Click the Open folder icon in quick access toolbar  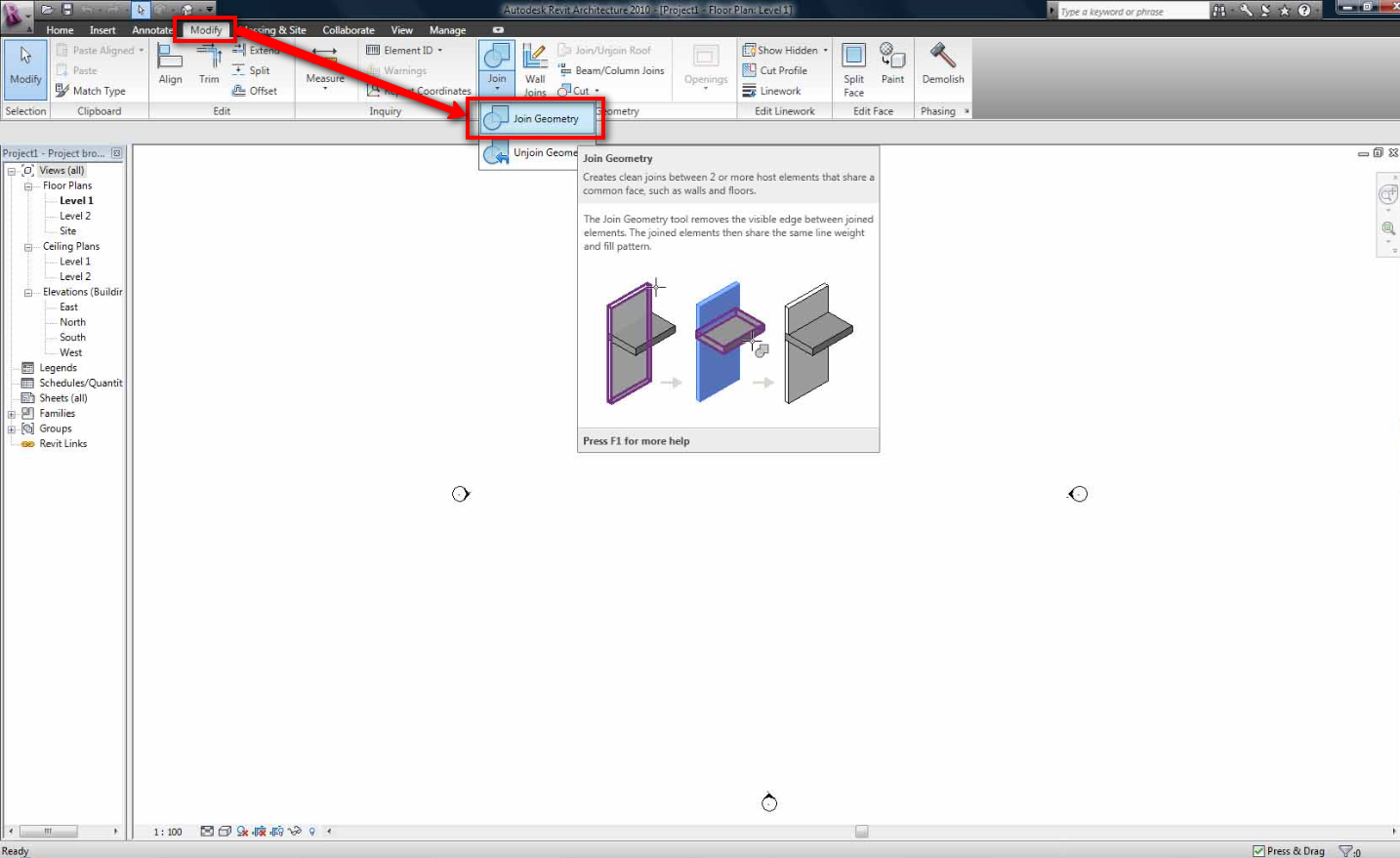[47, 10]
